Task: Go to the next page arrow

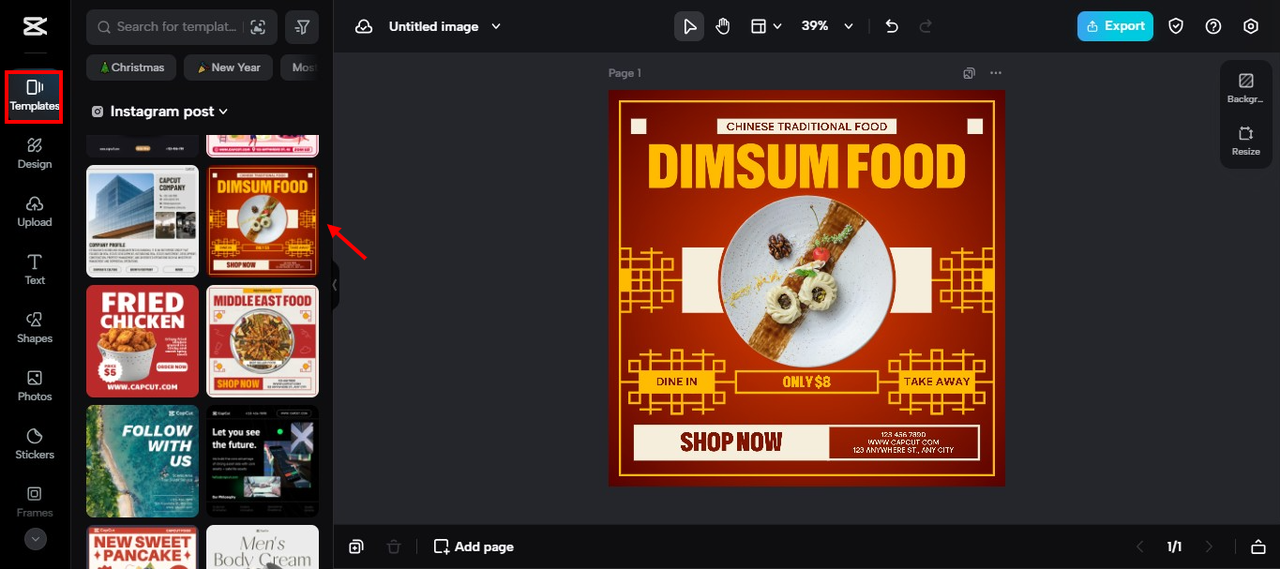Action: 1210,547
